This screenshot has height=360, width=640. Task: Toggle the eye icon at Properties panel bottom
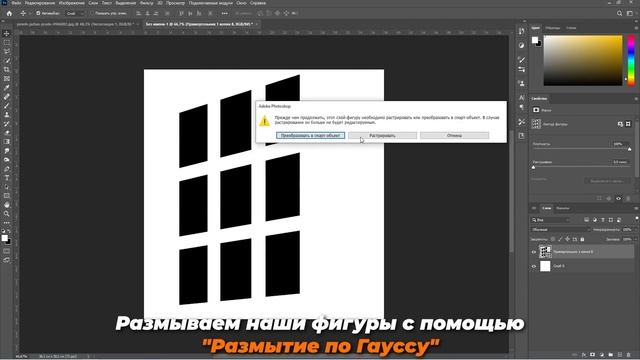point(618,198)
